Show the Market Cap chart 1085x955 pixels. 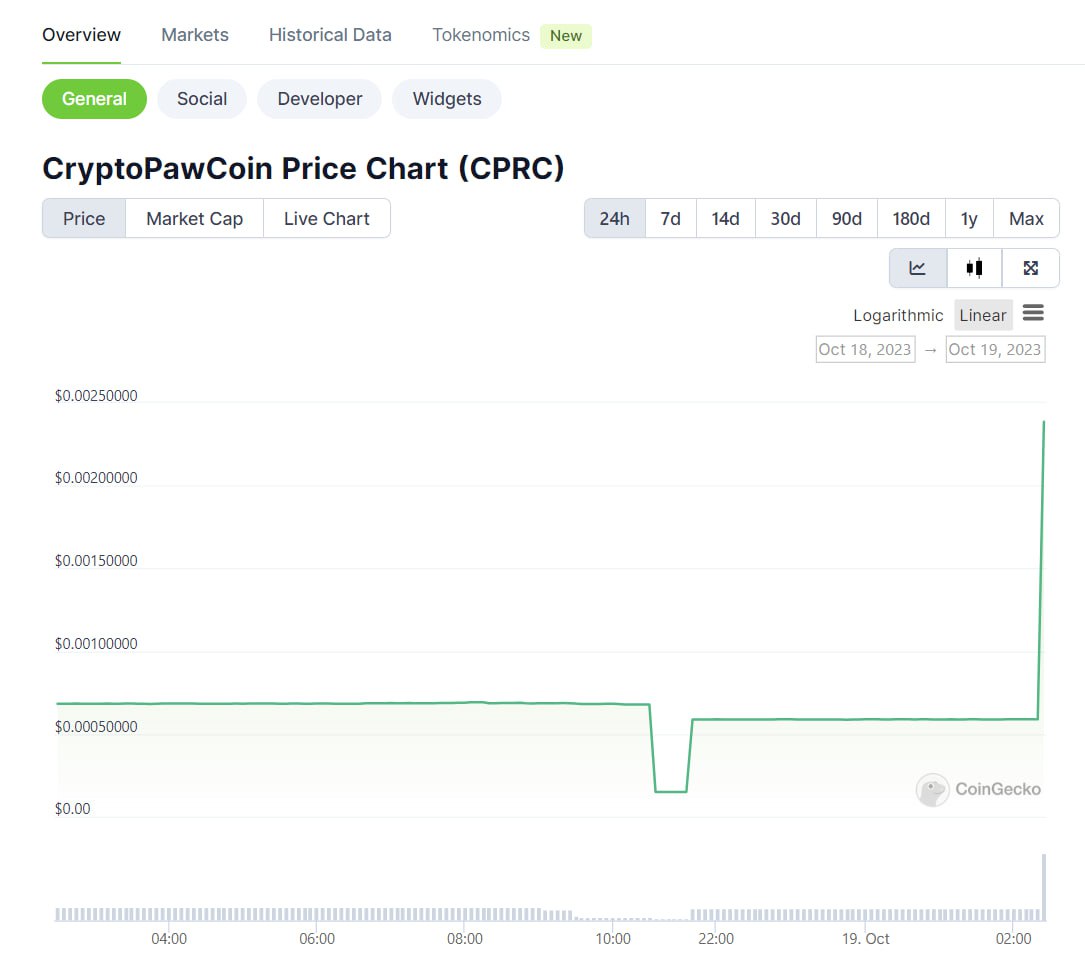point(194,219)
